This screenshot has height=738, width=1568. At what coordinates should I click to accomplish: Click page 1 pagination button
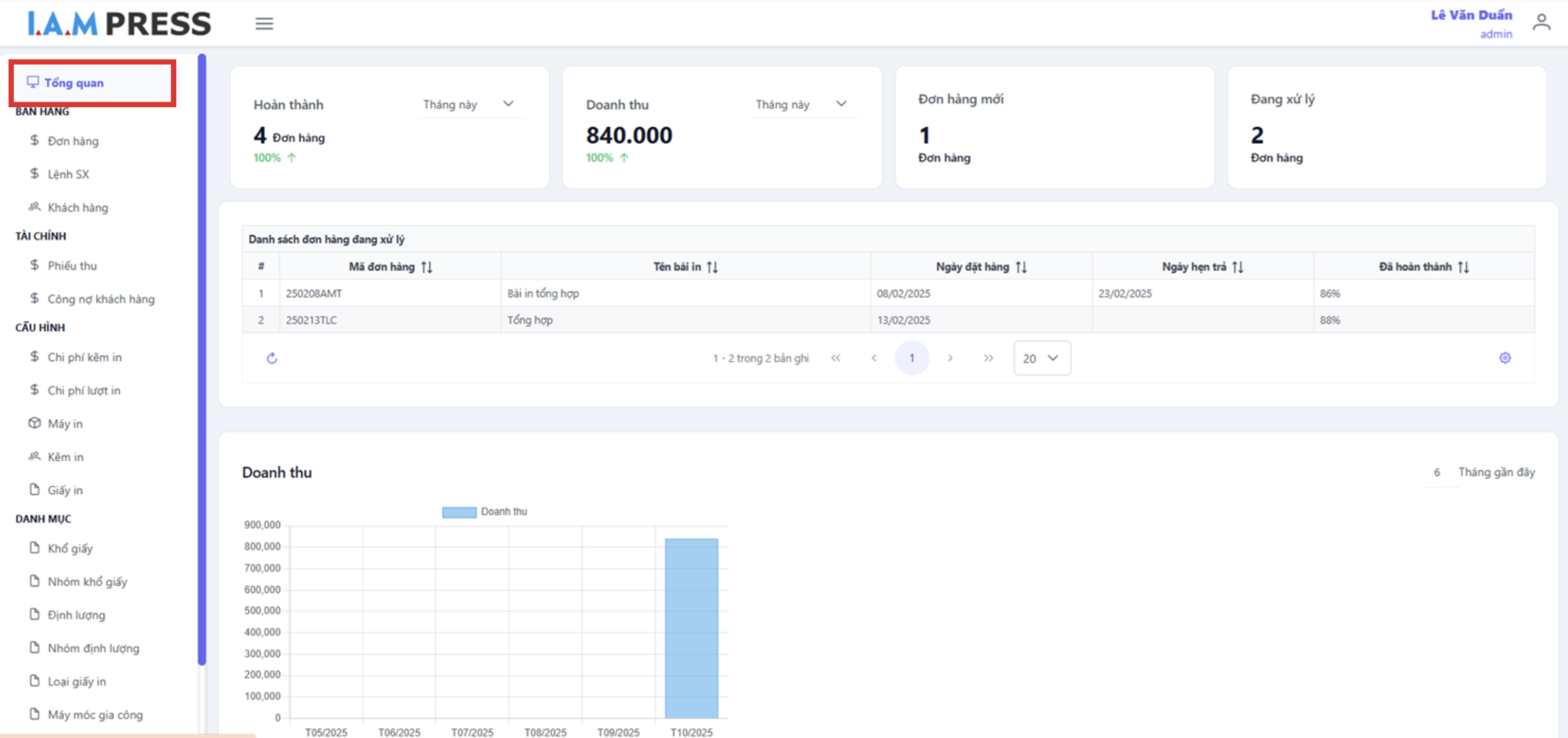pyautogui.click(x=911, y=358)
